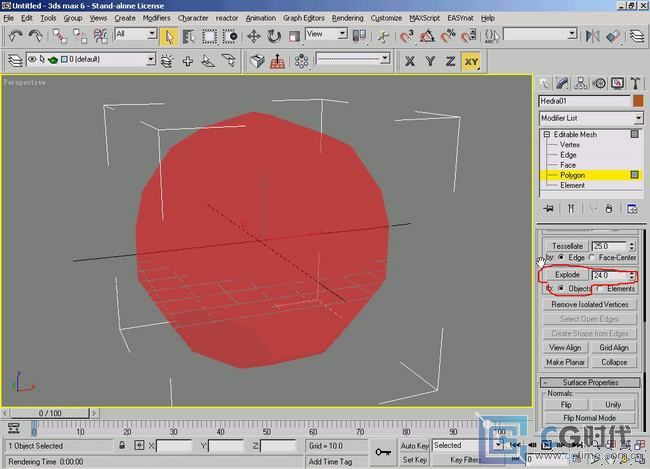Click the Mirror Selected Objects icon
The height and width of the screenshot is (469, 650).
pyautogui.click(x=592, y=36)
